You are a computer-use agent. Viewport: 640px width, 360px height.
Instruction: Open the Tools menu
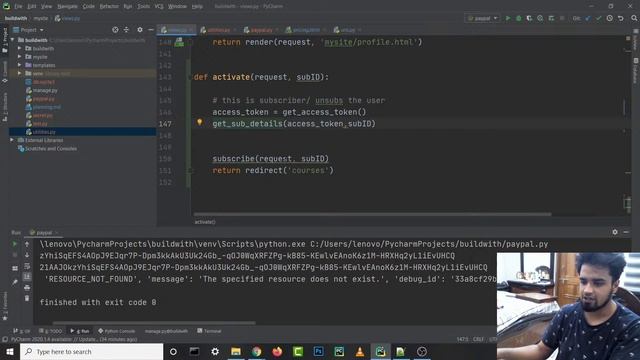point(143,7)
